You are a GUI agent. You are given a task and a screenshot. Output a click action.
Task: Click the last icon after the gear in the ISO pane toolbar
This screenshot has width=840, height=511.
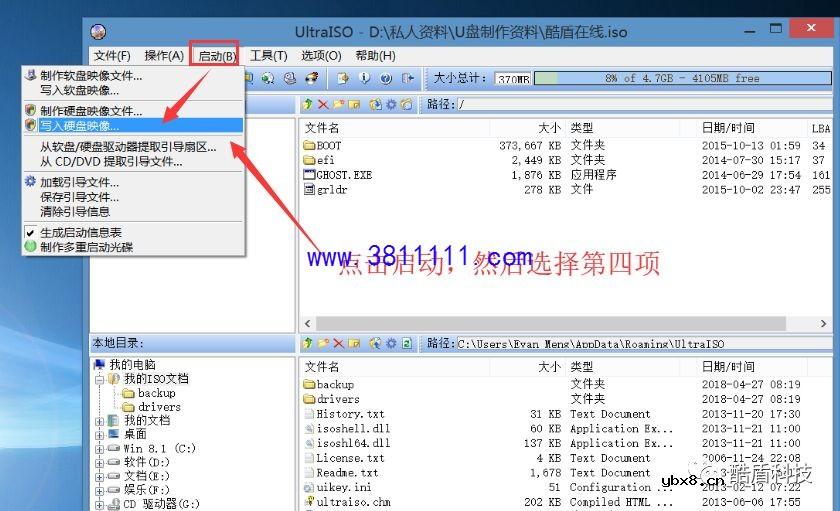pos(407,104)
